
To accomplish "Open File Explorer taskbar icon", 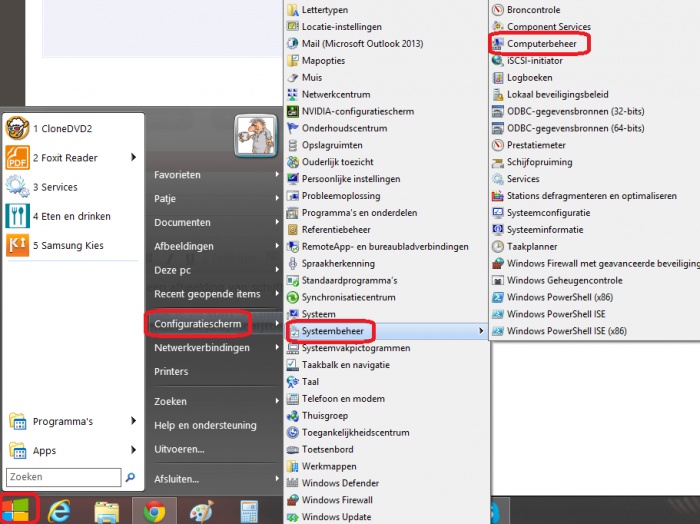I will [106, 512].
